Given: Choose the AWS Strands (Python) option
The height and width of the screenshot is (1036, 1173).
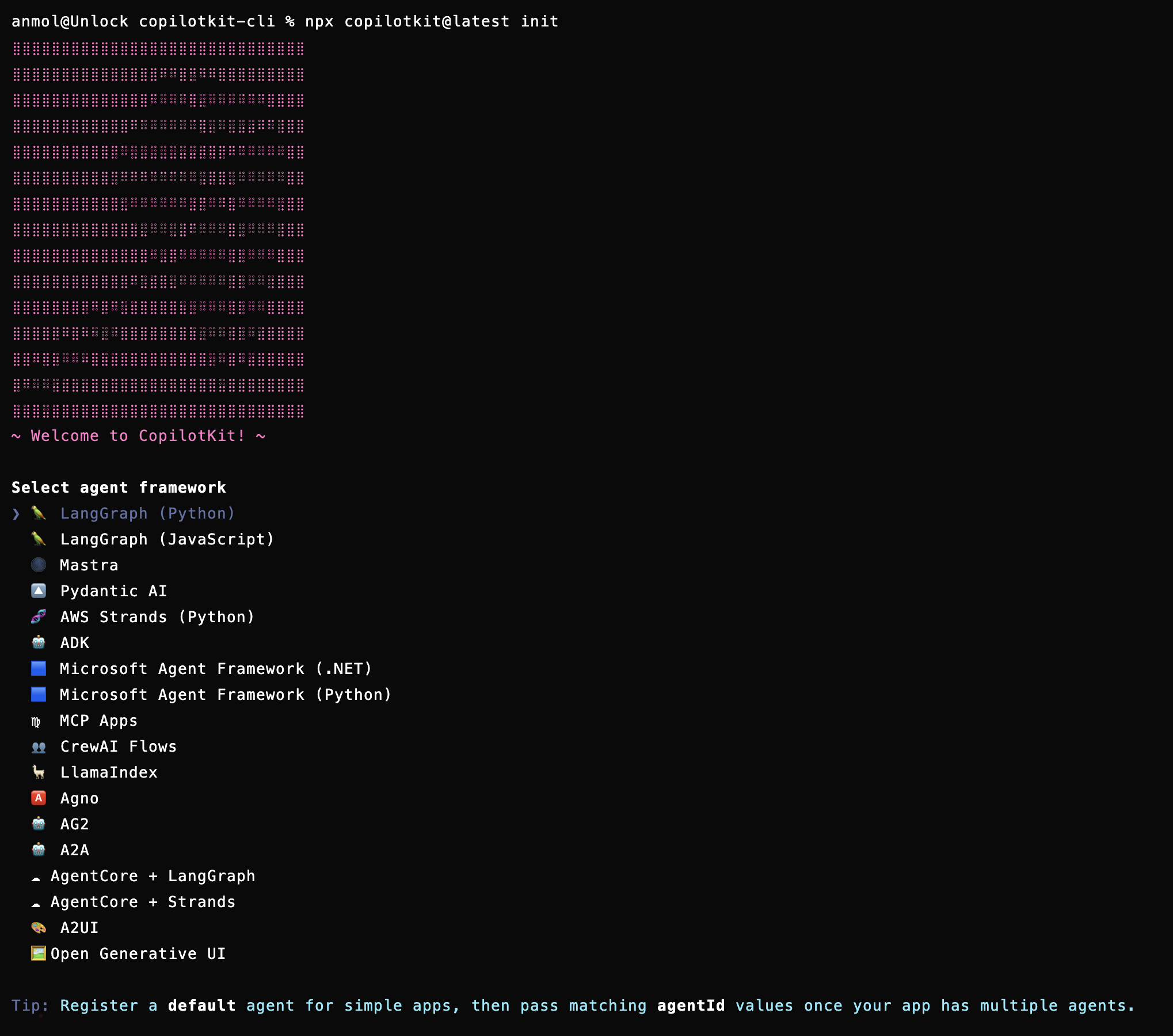Looking at the screenshot, I should (x=157, y=617).
